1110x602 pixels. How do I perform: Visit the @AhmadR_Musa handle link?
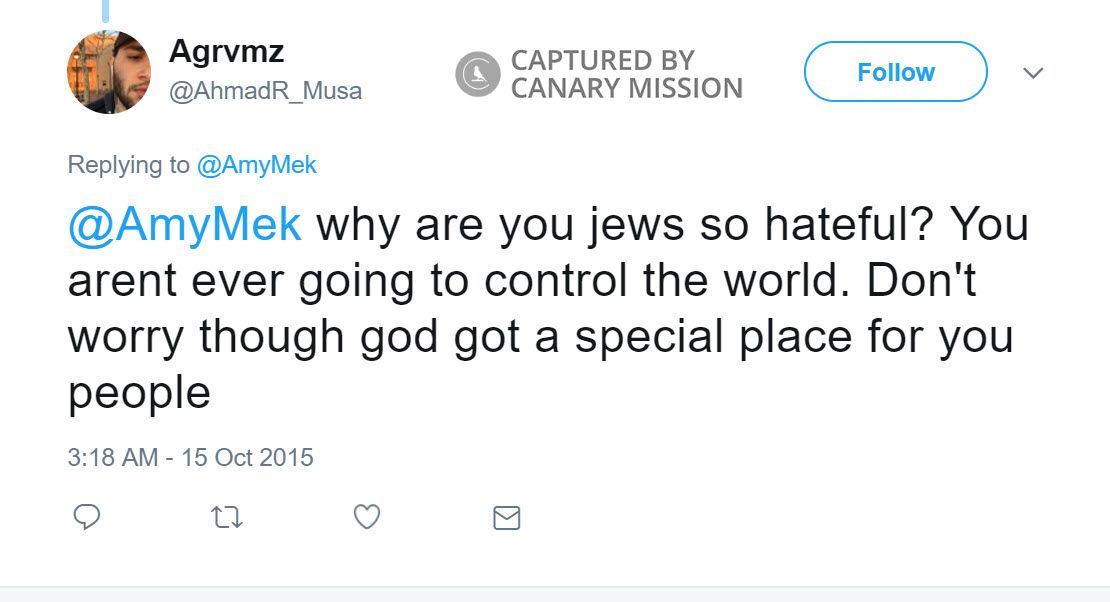[265, 92]
